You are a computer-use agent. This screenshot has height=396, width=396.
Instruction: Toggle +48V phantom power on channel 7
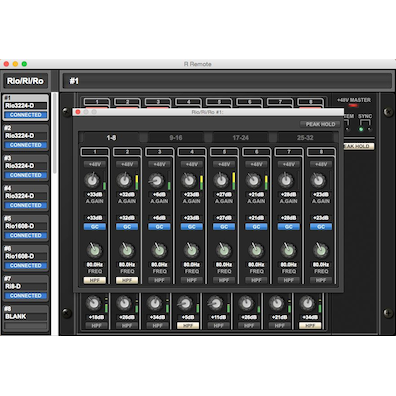click(x=289, y=164)
